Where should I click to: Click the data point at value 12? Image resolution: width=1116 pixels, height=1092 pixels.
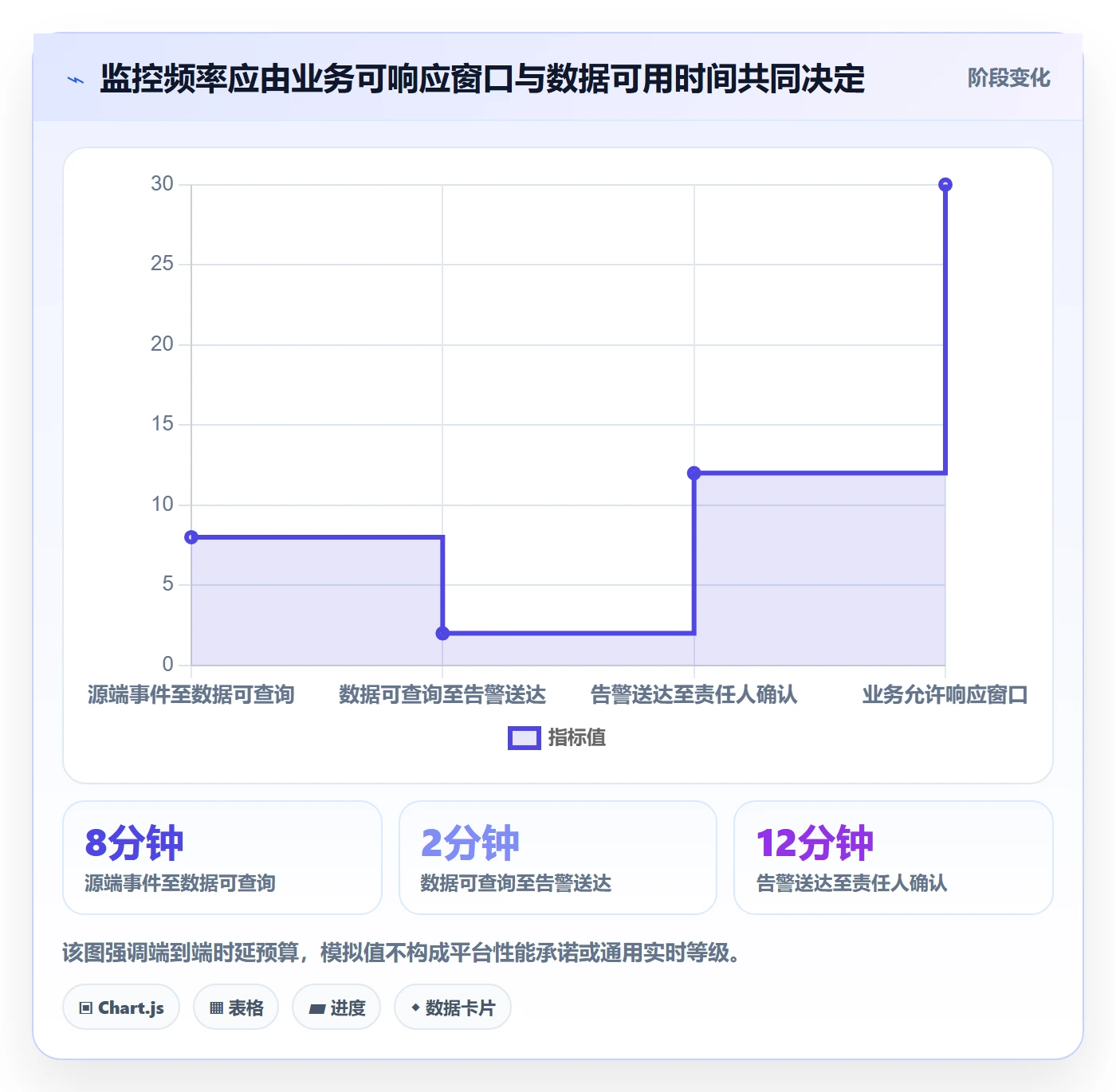click(694, 473)
